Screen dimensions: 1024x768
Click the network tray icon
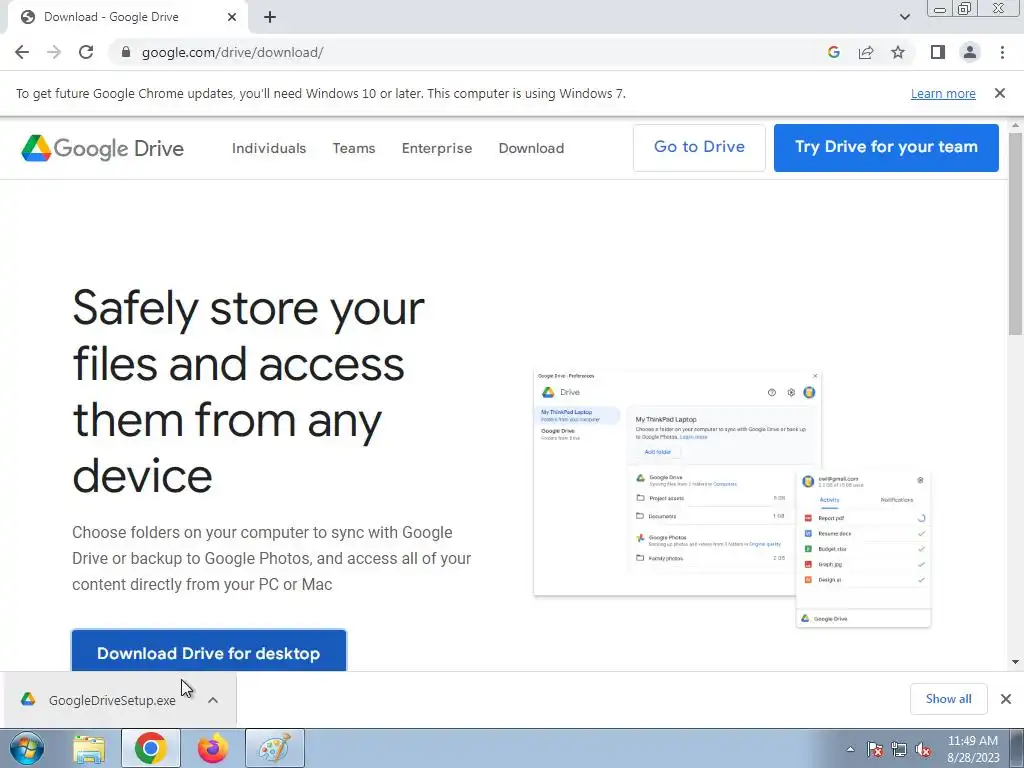(899, 750)
